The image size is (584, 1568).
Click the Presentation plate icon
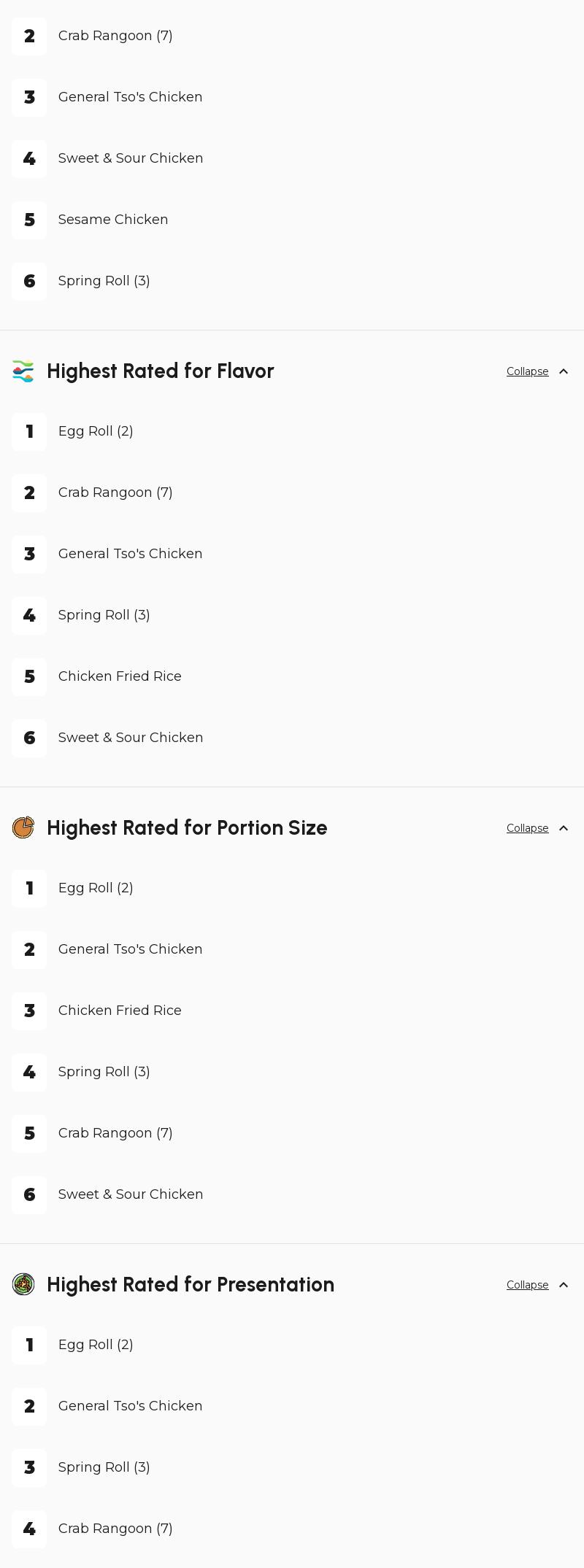23,1285
